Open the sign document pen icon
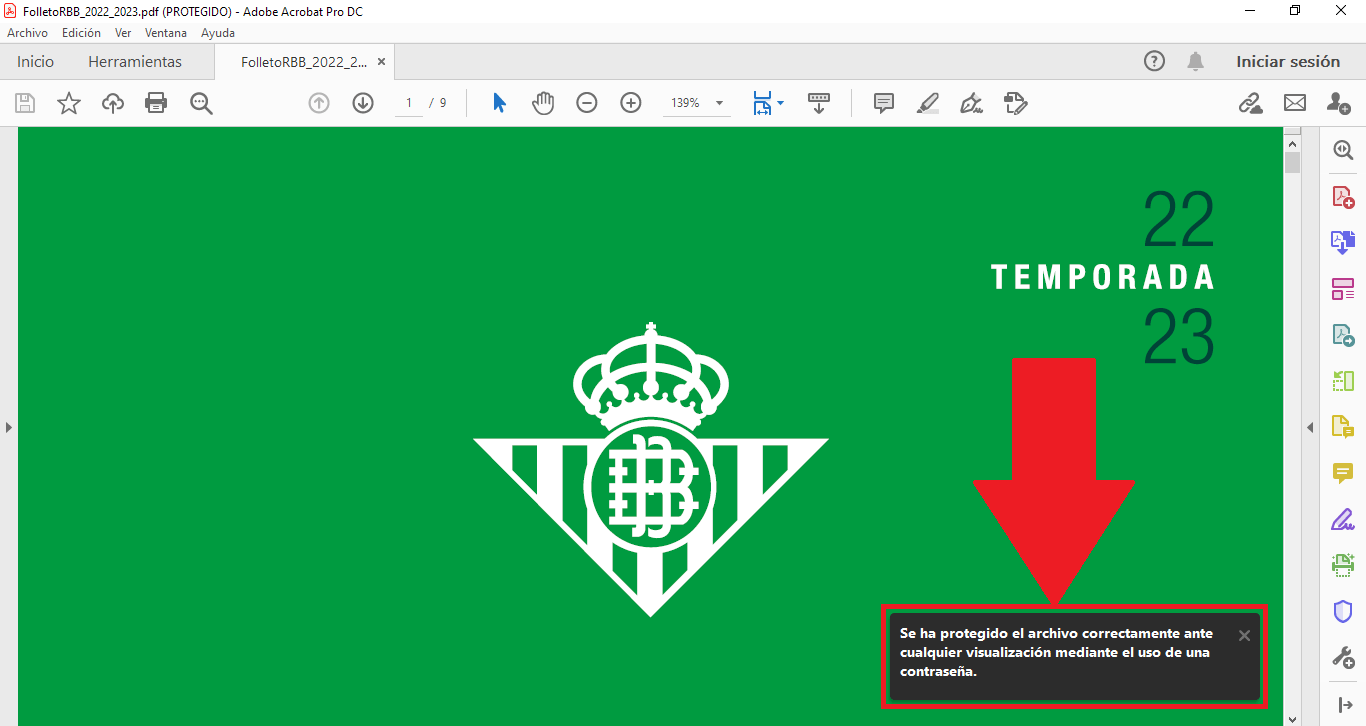 [x=971, y=103]
